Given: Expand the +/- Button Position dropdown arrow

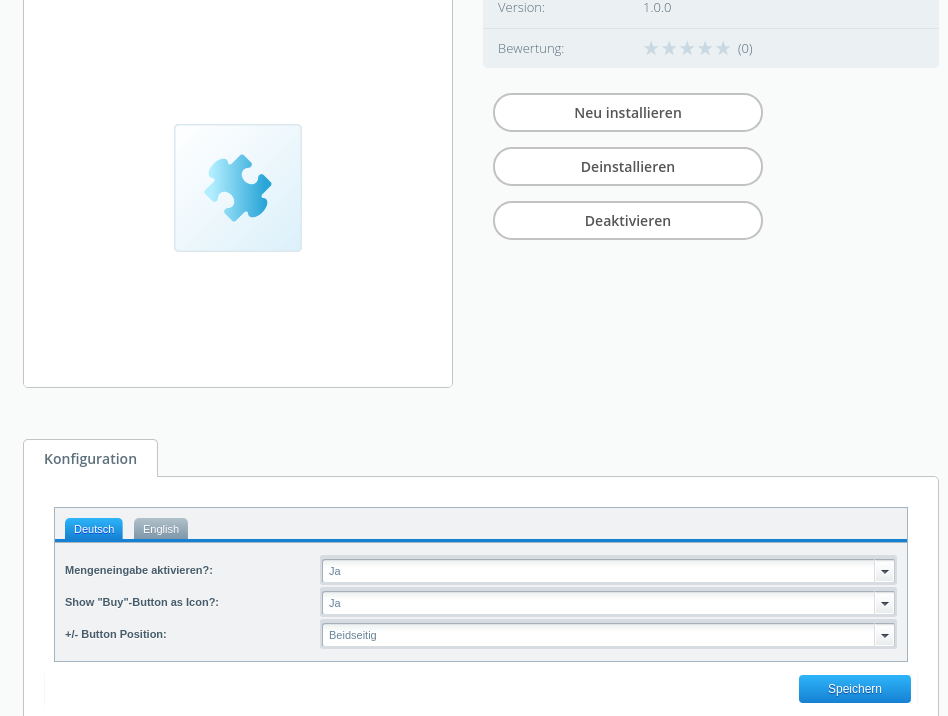Looking at the screenshot, I should point(884,635).
